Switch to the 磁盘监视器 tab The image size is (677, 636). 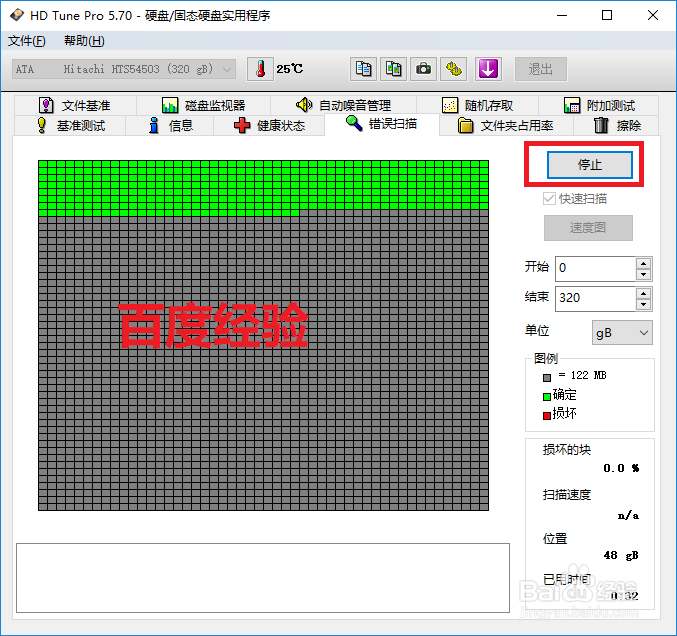tap(203, 105)
